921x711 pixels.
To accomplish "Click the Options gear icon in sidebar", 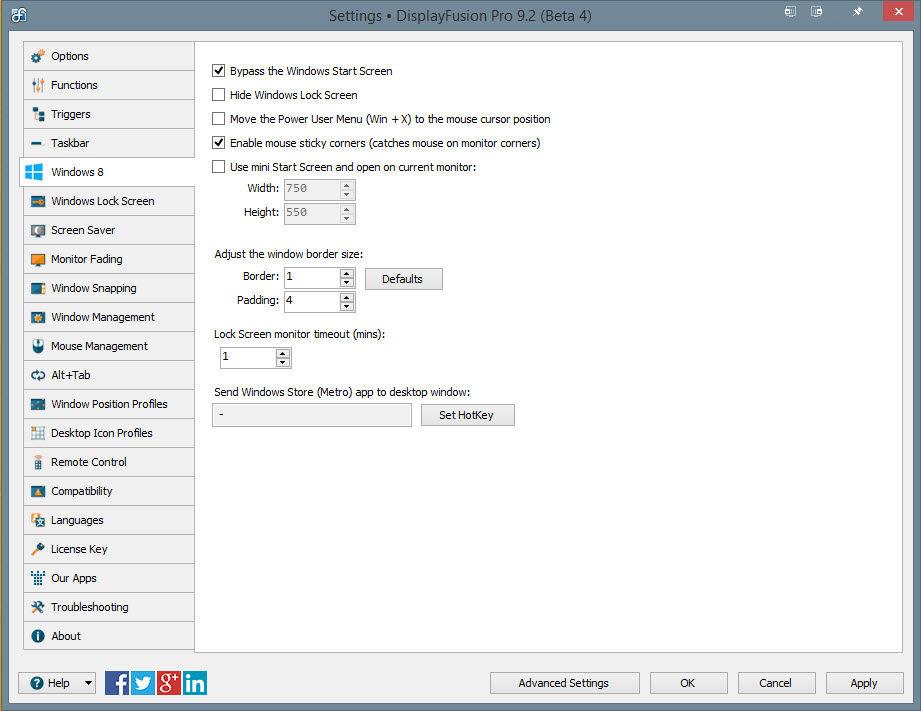I will pyautogui.click(x=38, y=56).
